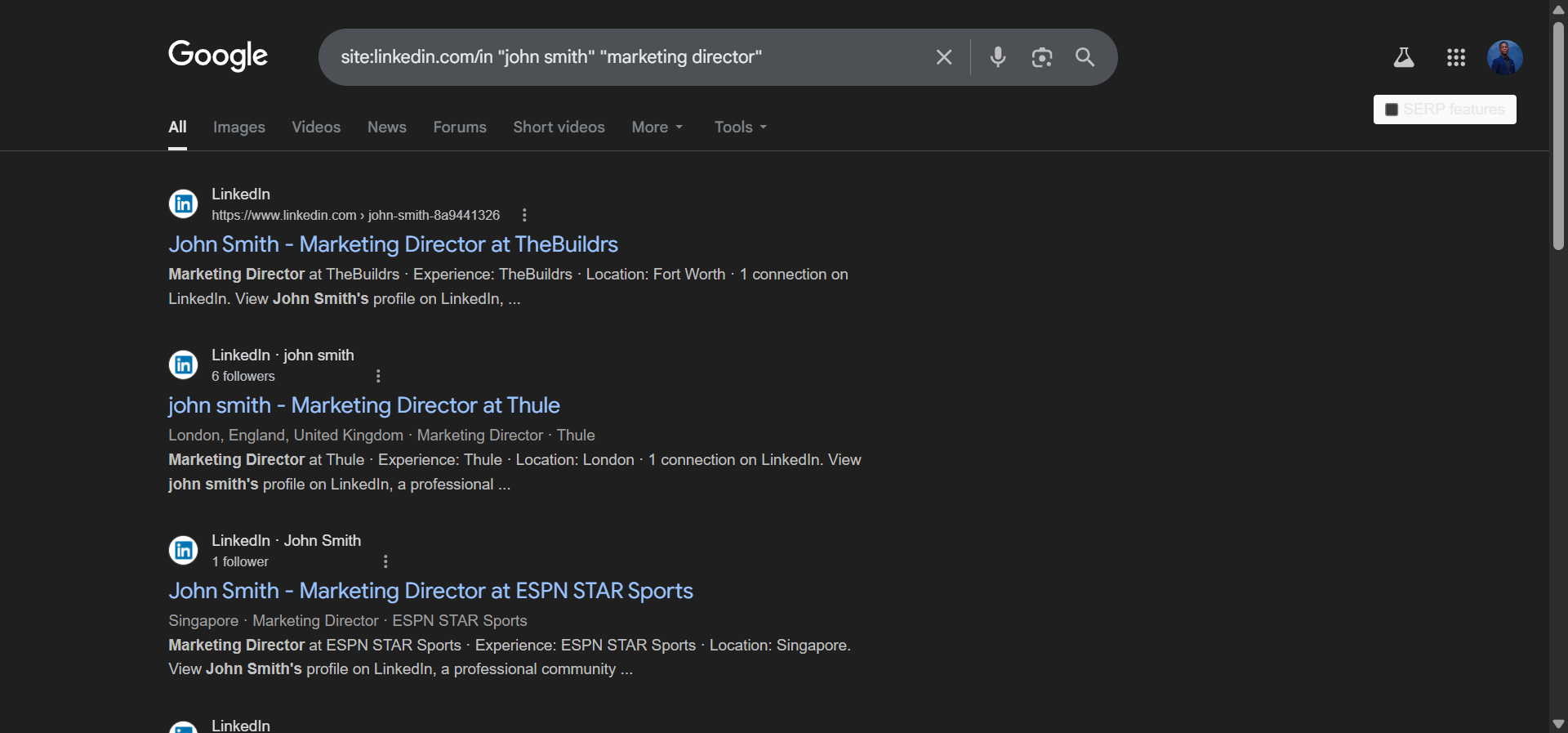The height and width of the screenshot is (733, 1568).
Task: Expand the Tools dropdown
Action: (x=741, y=127)
